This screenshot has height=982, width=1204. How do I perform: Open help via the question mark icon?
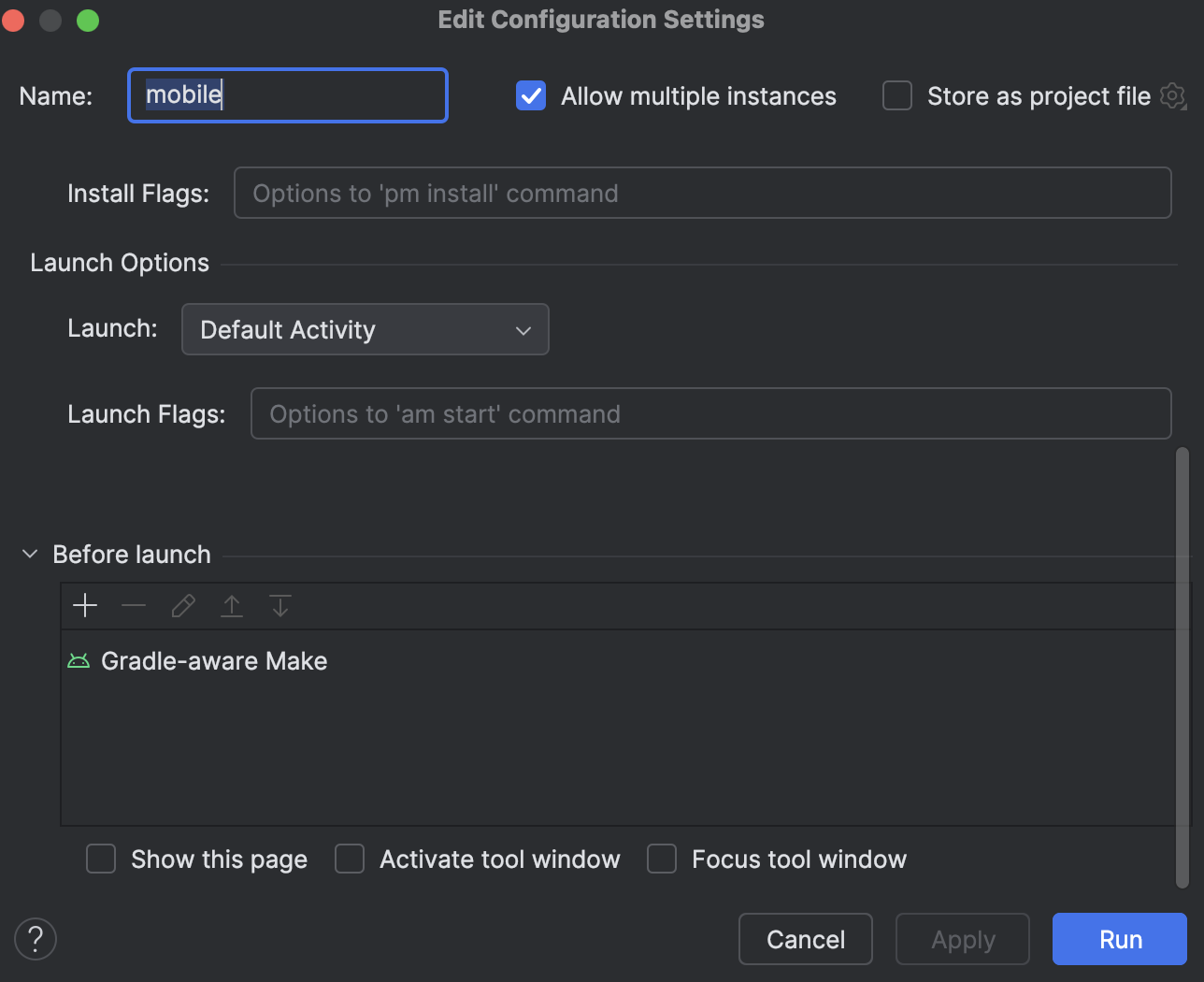(x=36, y=939)
